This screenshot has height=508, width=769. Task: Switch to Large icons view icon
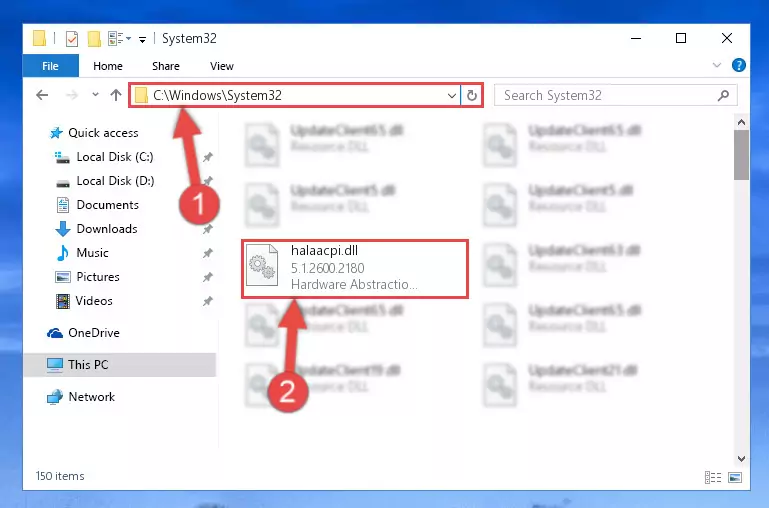click(x=735, y=477)
